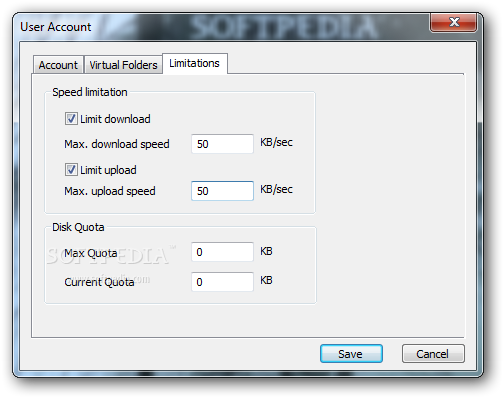Save the user account settings
The height and width of the screenshot is (398, 504).
(x=351, y=354)
